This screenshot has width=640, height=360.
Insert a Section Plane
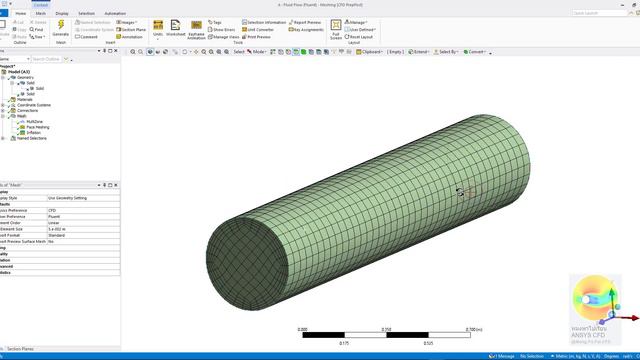(x=131, y=29)
